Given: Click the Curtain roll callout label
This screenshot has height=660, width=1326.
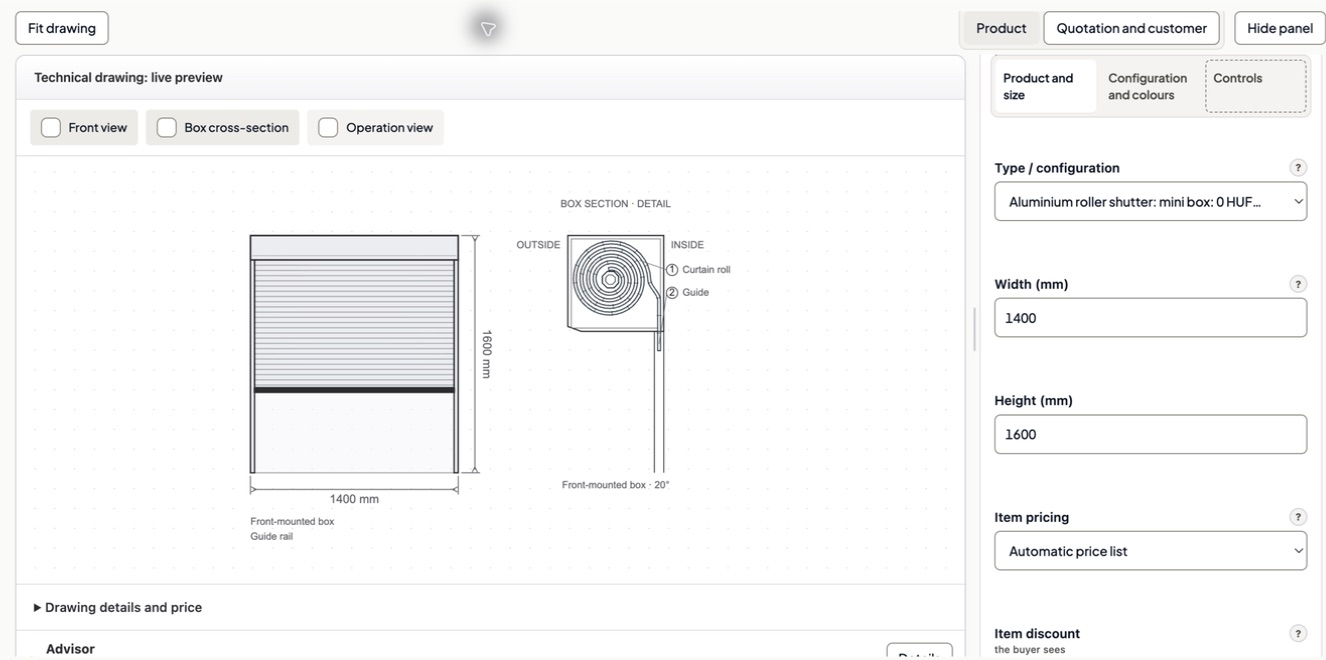Looking at the screenshot, I should click(x=706, y=270).
